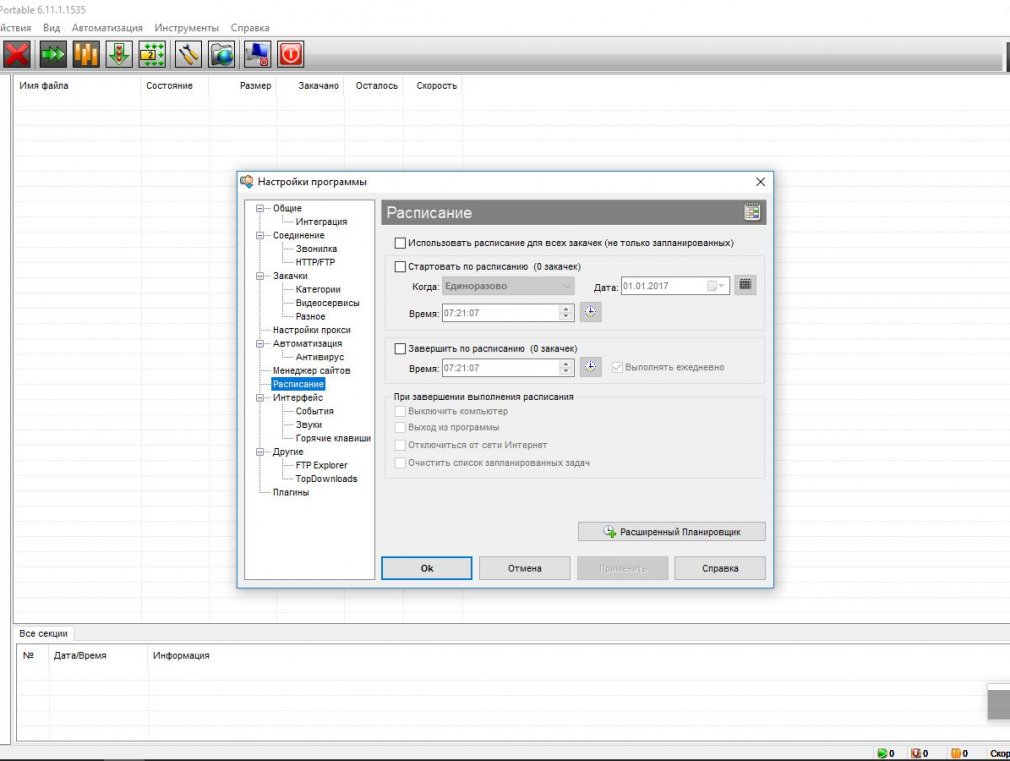The image size is (1010, 761).
Task: Click the Применить button
Action: [622, 568]
